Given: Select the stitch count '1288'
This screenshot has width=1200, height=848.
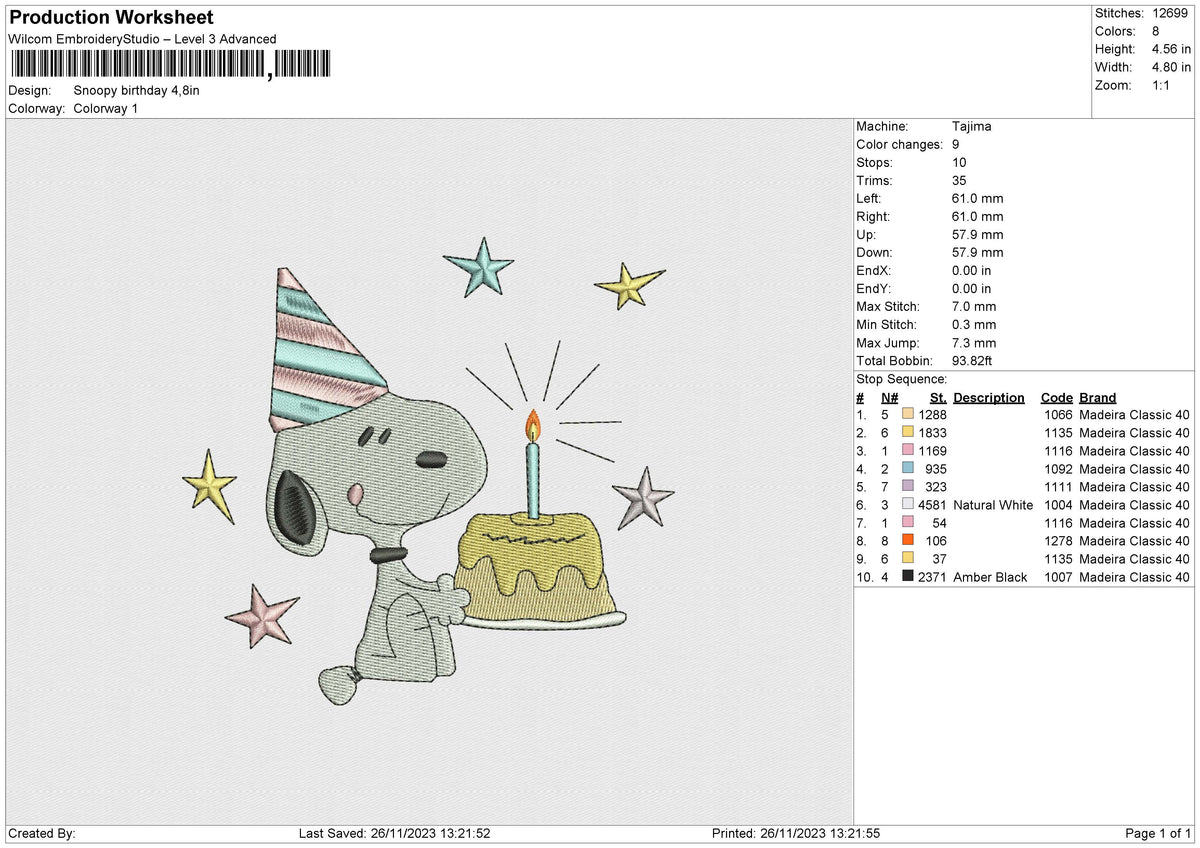Looking at the screenshot, I should [x=932, y=415].
